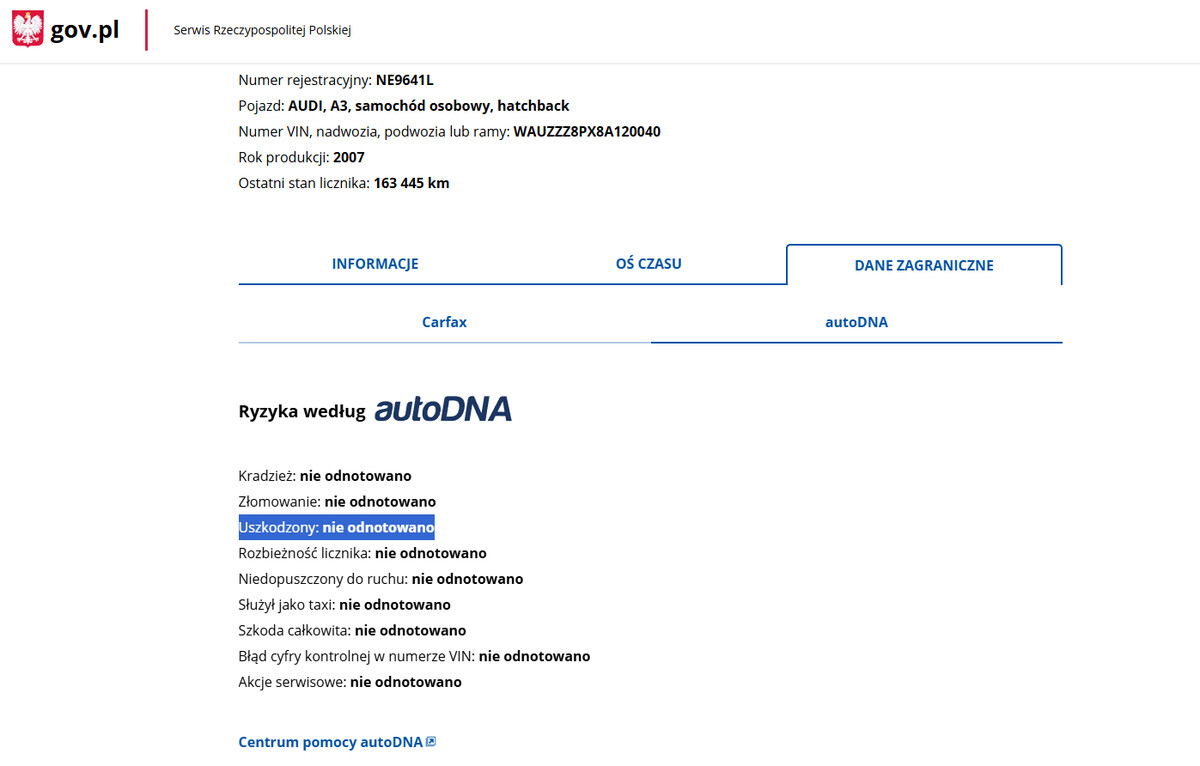The height and width of the screenshot is (766, 1200).
Task: Switch to the OŚ CZASU tab
Action: pos(648,264)
